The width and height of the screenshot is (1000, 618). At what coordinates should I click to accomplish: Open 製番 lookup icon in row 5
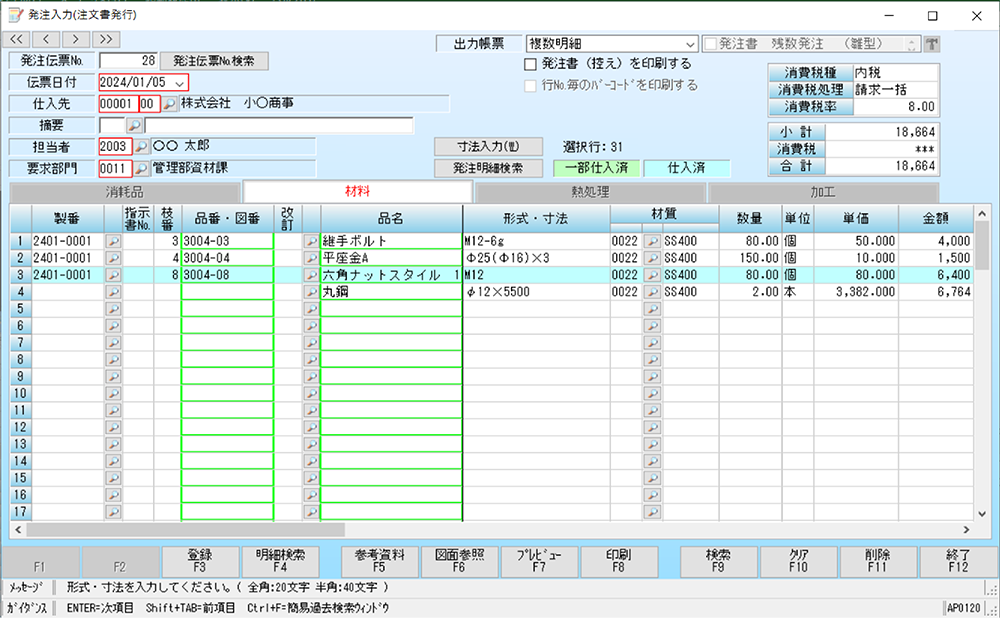click(x=114, y=309)
